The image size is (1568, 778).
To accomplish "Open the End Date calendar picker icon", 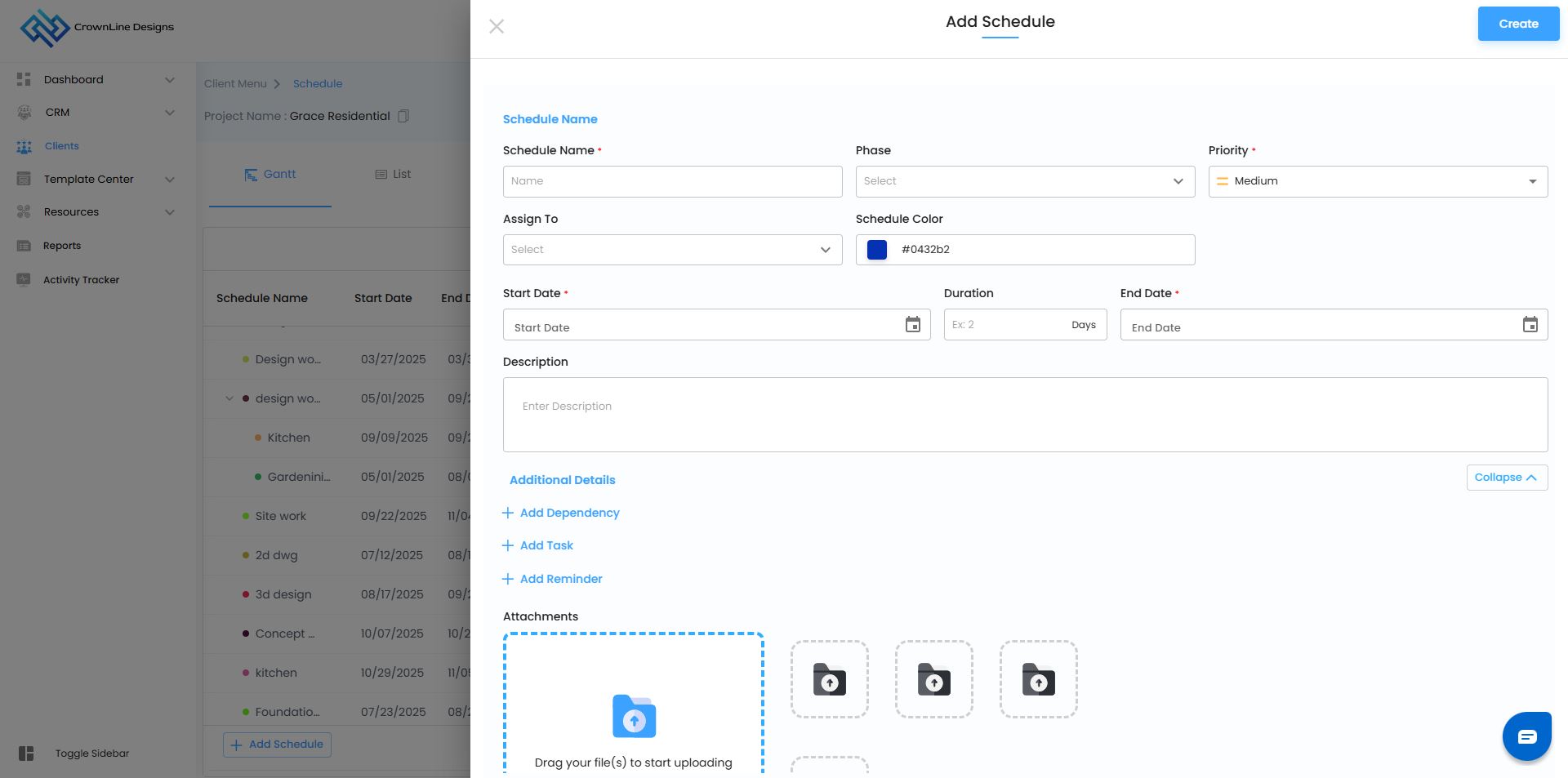I will 1530,324.
